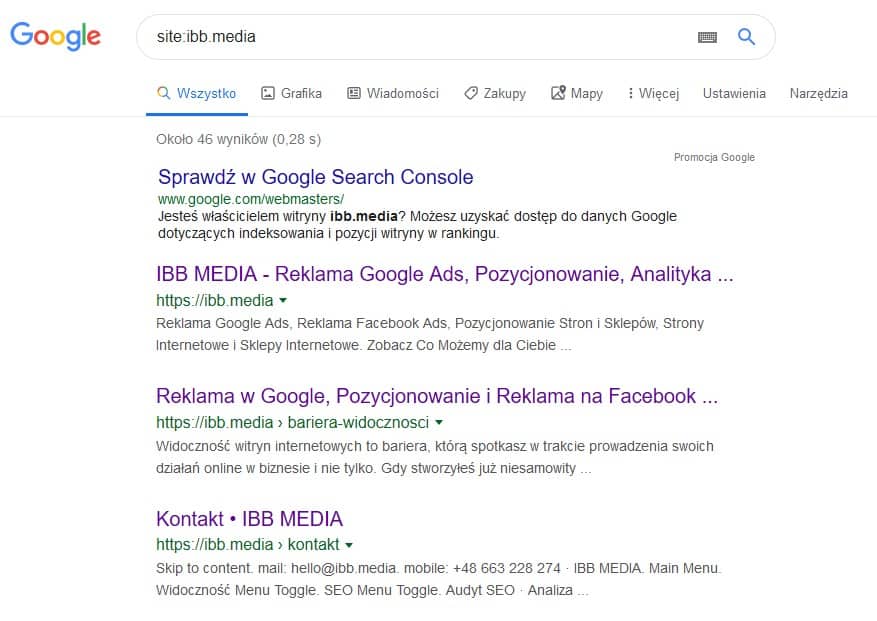The height and width of the screenshot is (621, 877).
Task: Click the Google logo
Action: click(55, 36)
